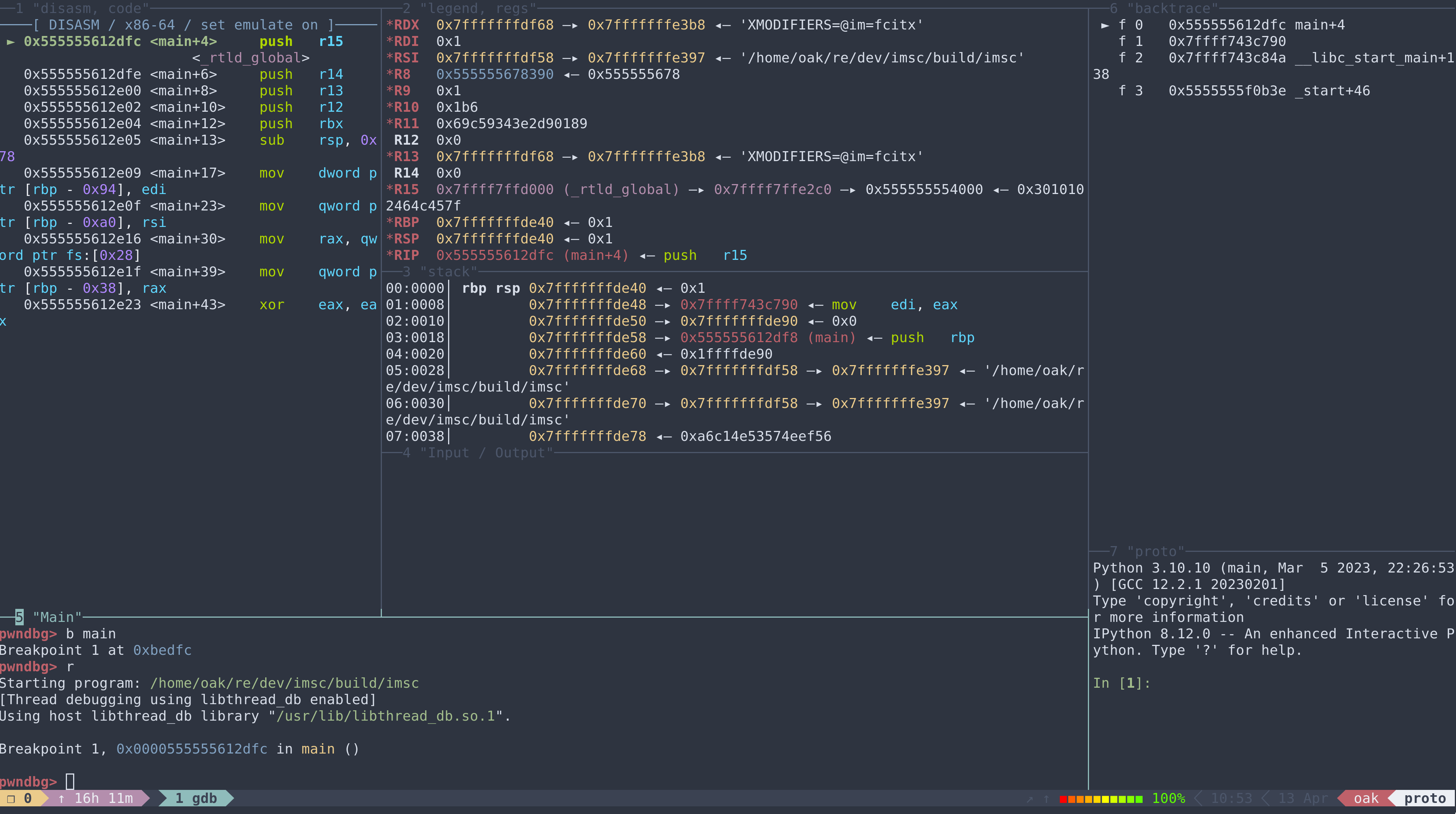
Task: Click the battery level color bar
Action: click(1101, 798)
